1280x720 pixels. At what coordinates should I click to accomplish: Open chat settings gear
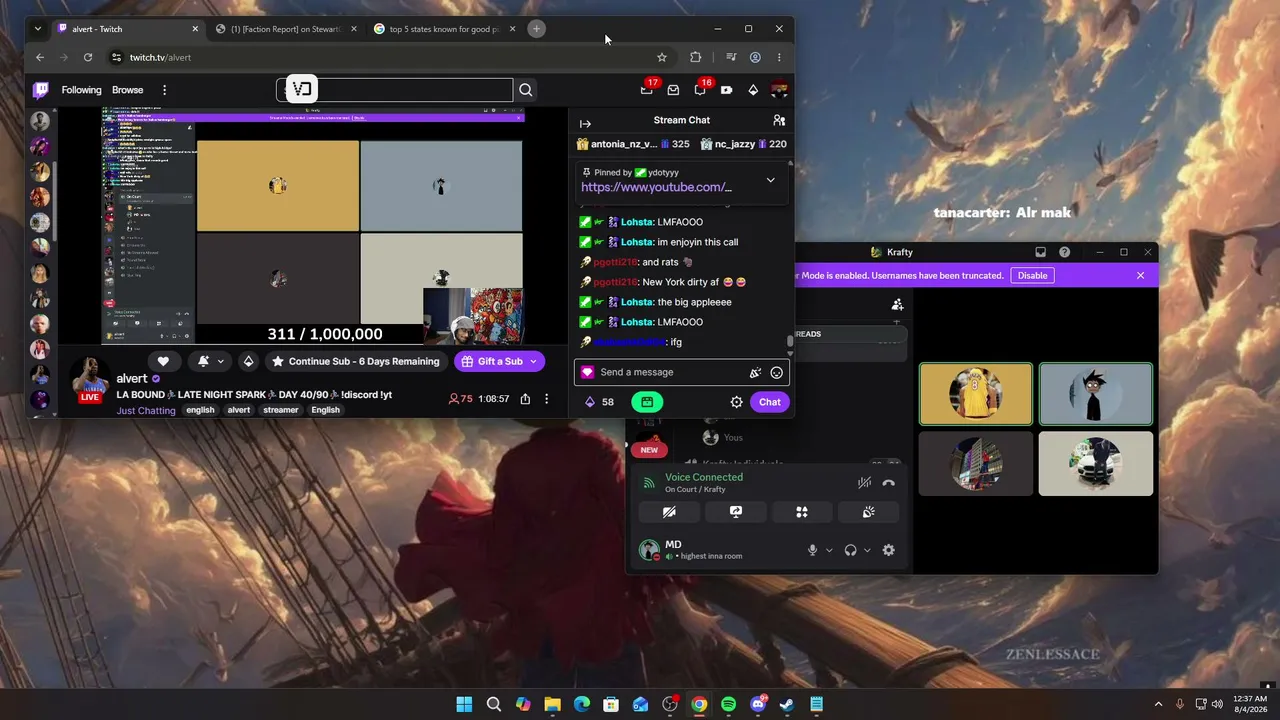click(737, 402)
